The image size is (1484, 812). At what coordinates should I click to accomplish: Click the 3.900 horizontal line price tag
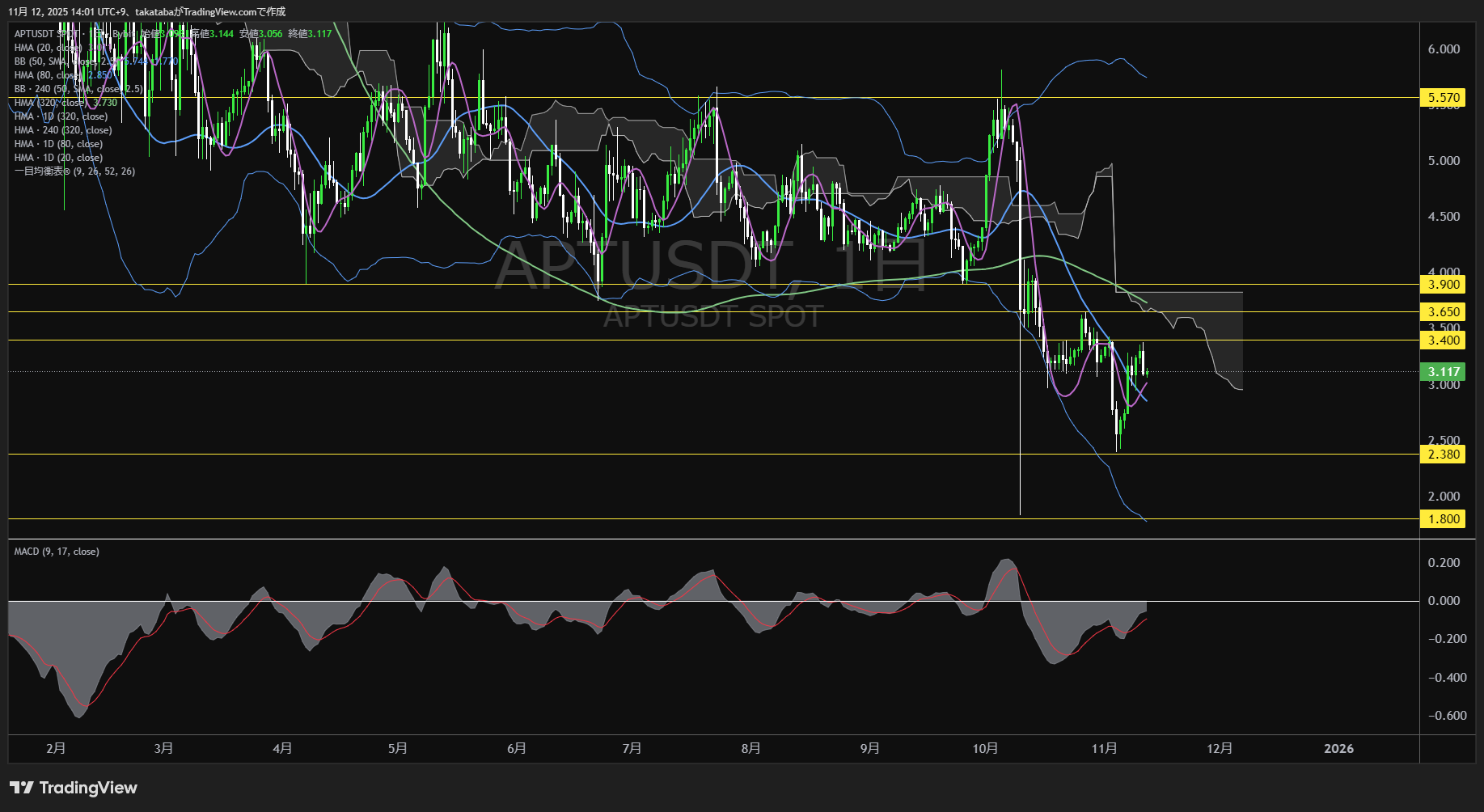[x=1443, y=285]
